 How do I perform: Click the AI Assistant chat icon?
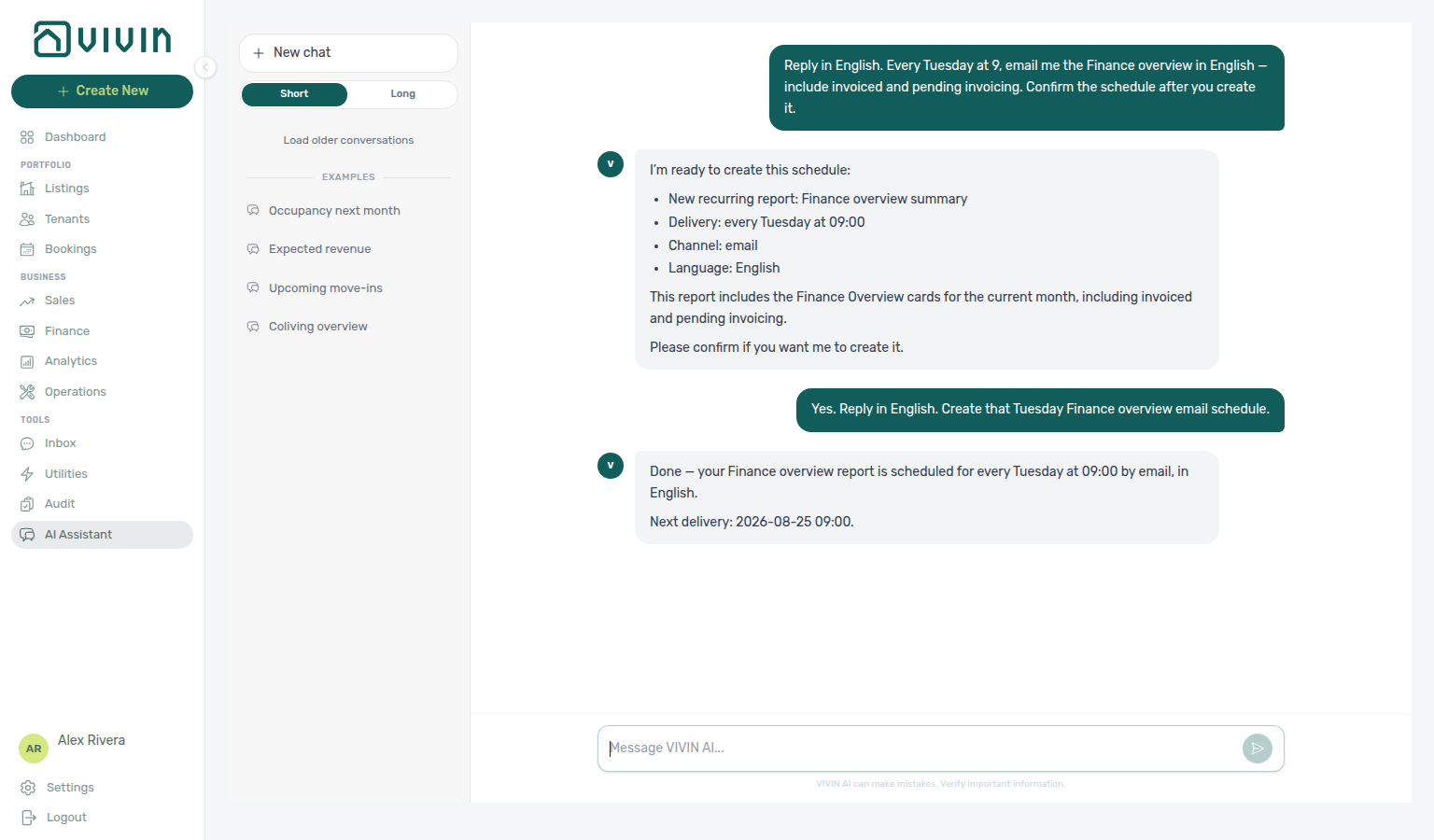tap(27, 535)
